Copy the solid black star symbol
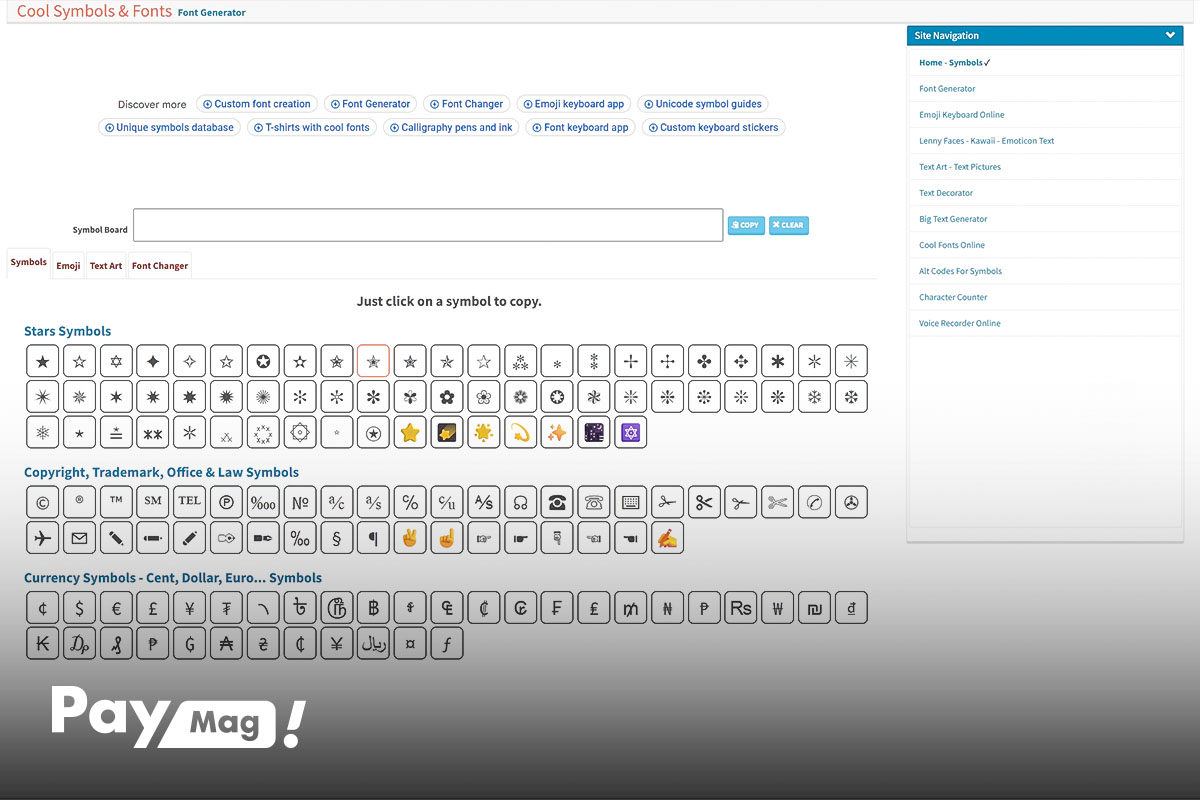 tap(42, 361)
